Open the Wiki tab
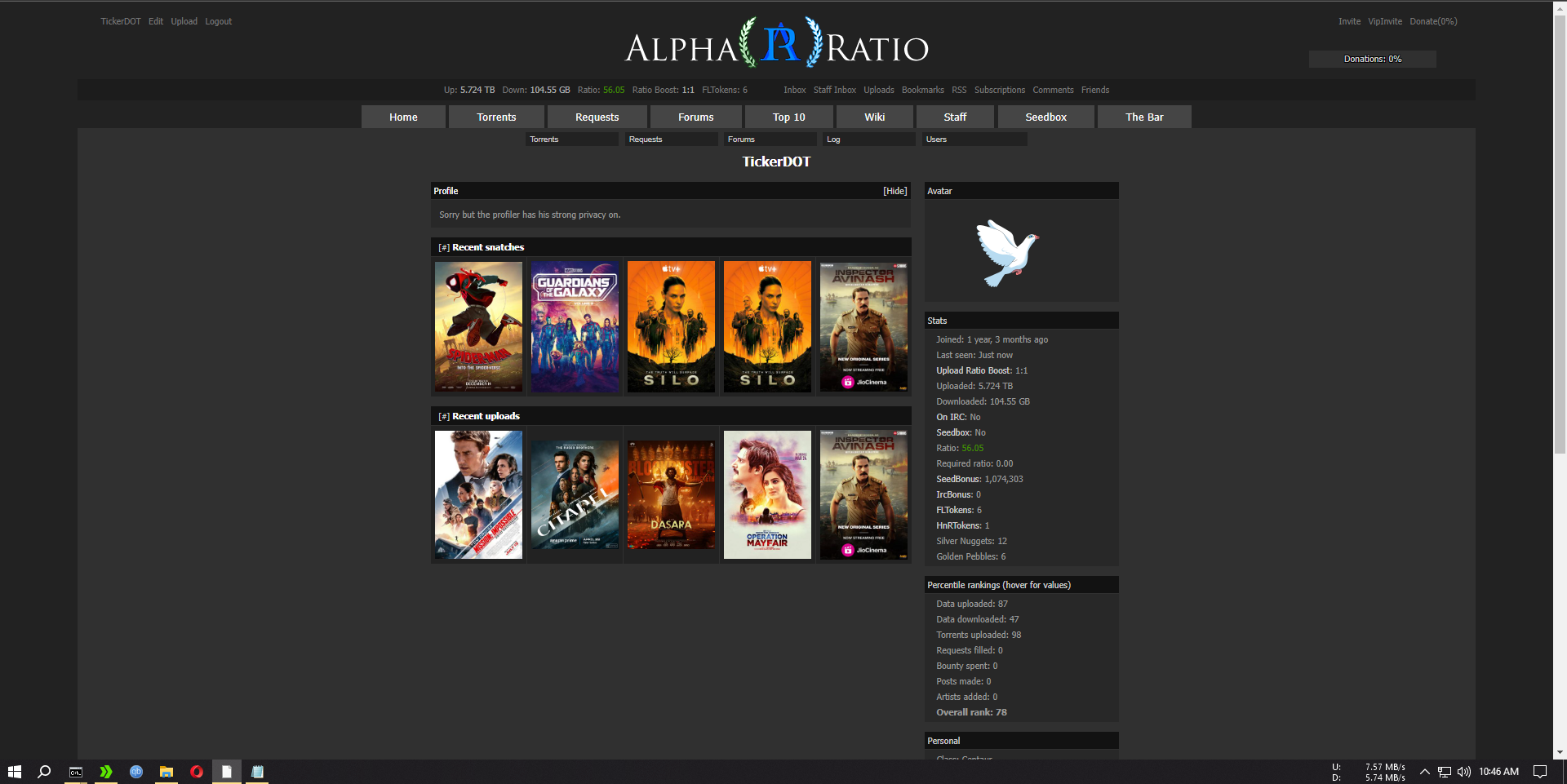1567x784 pixels. coord(874,117)
